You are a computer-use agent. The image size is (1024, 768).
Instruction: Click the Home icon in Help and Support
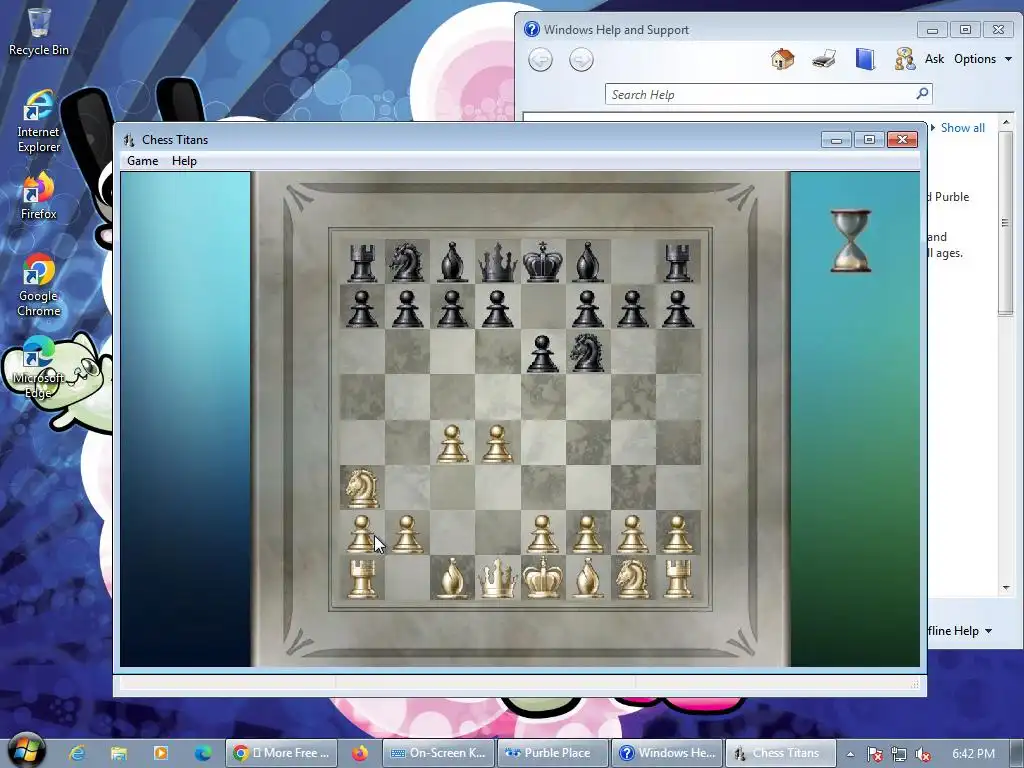click(782, 59)
